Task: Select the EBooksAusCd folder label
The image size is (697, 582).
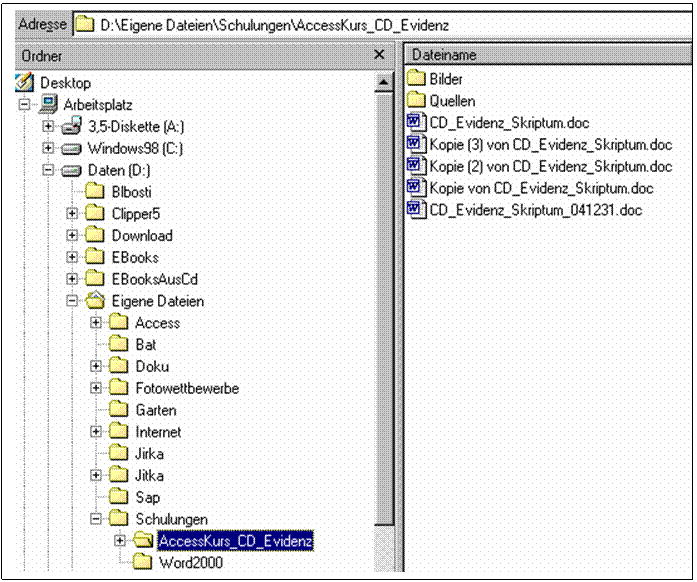Action: [155, 279]
